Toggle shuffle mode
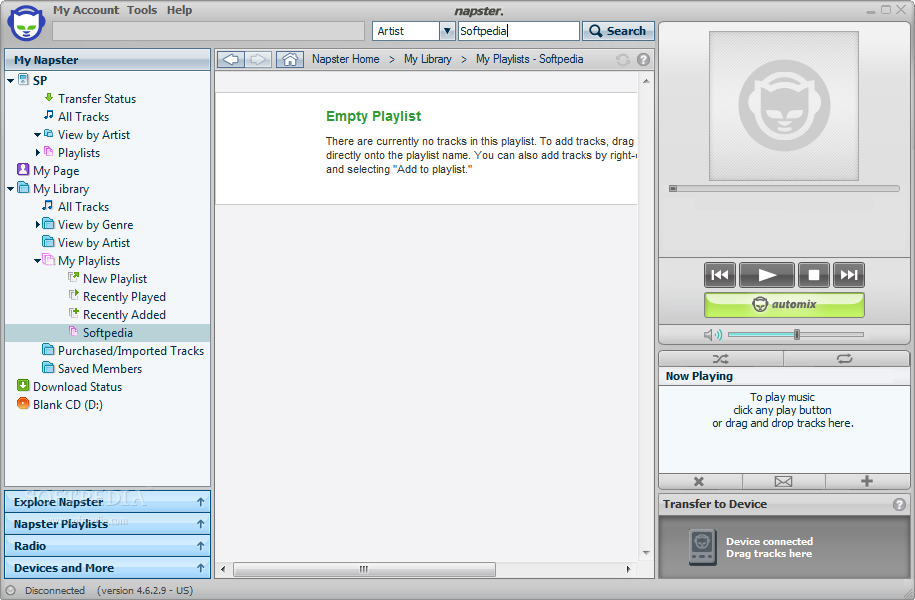915x600 pixels. click(721, 359)
